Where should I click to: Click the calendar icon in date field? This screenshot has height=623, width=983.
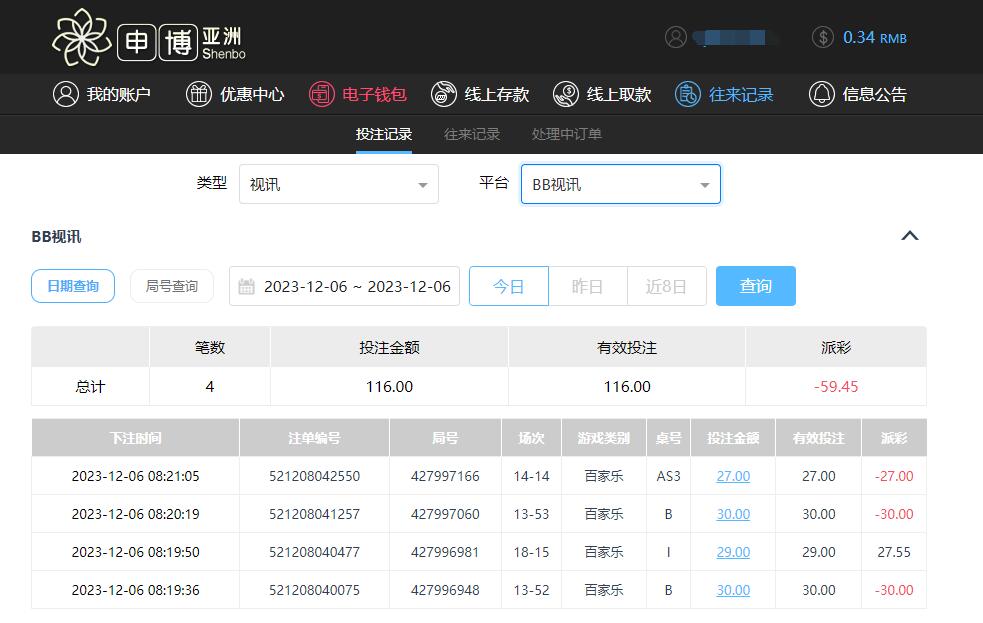[x=246, y=286]
